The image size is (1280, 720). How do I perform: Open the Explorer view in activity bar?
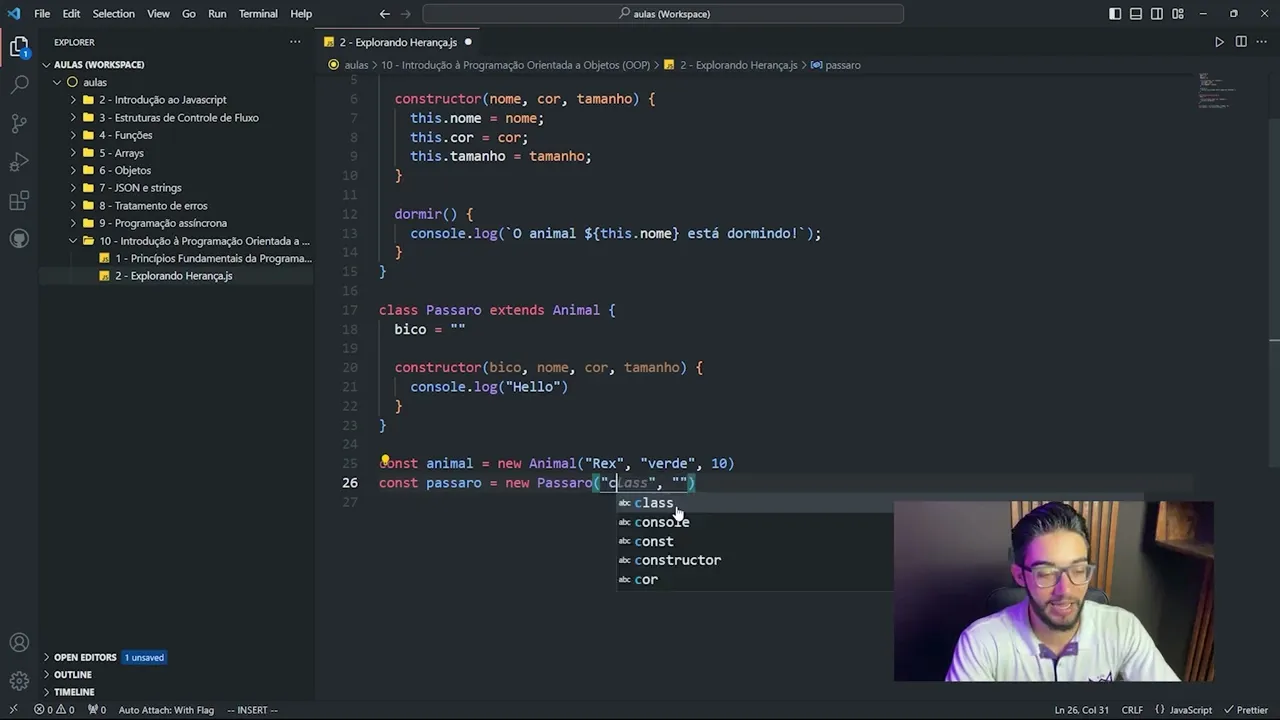19,46
